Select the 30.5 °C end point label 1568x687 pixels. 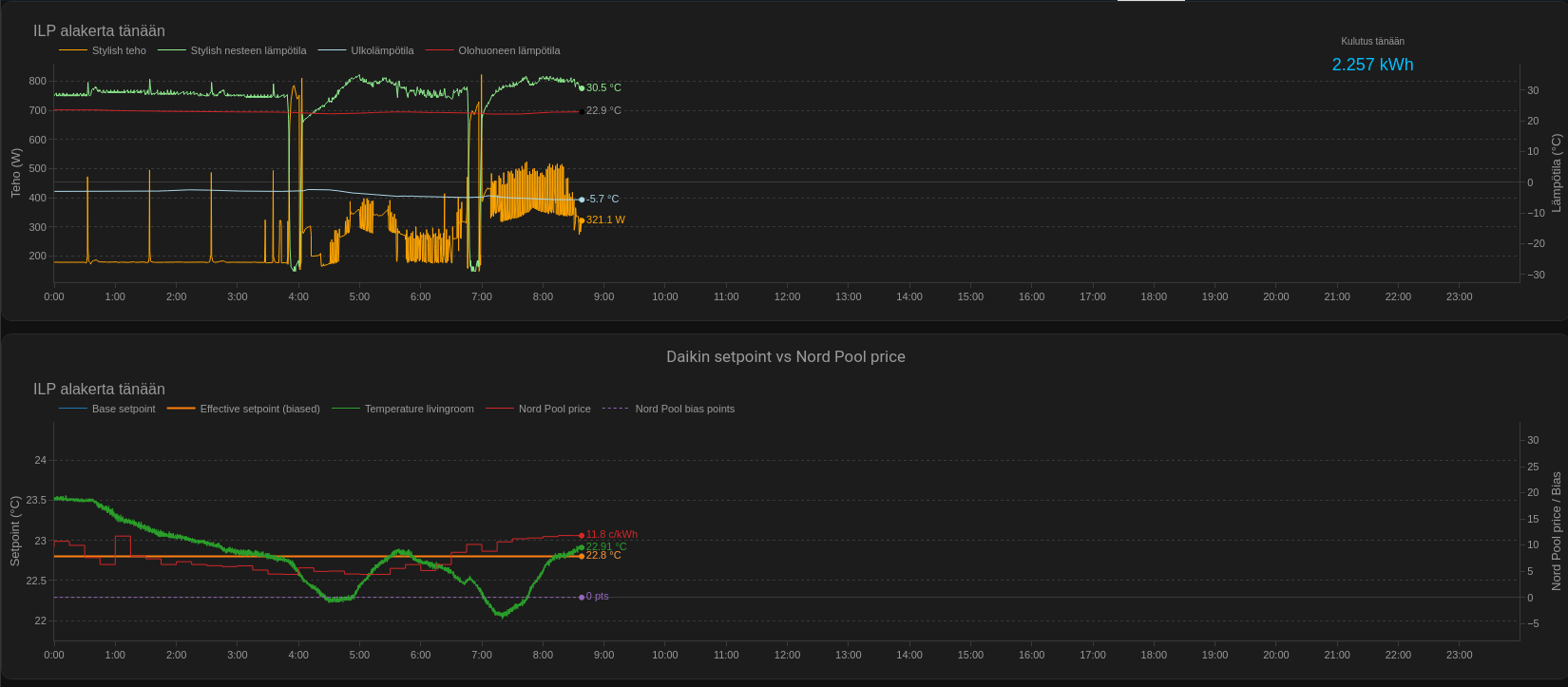point(603,87)
